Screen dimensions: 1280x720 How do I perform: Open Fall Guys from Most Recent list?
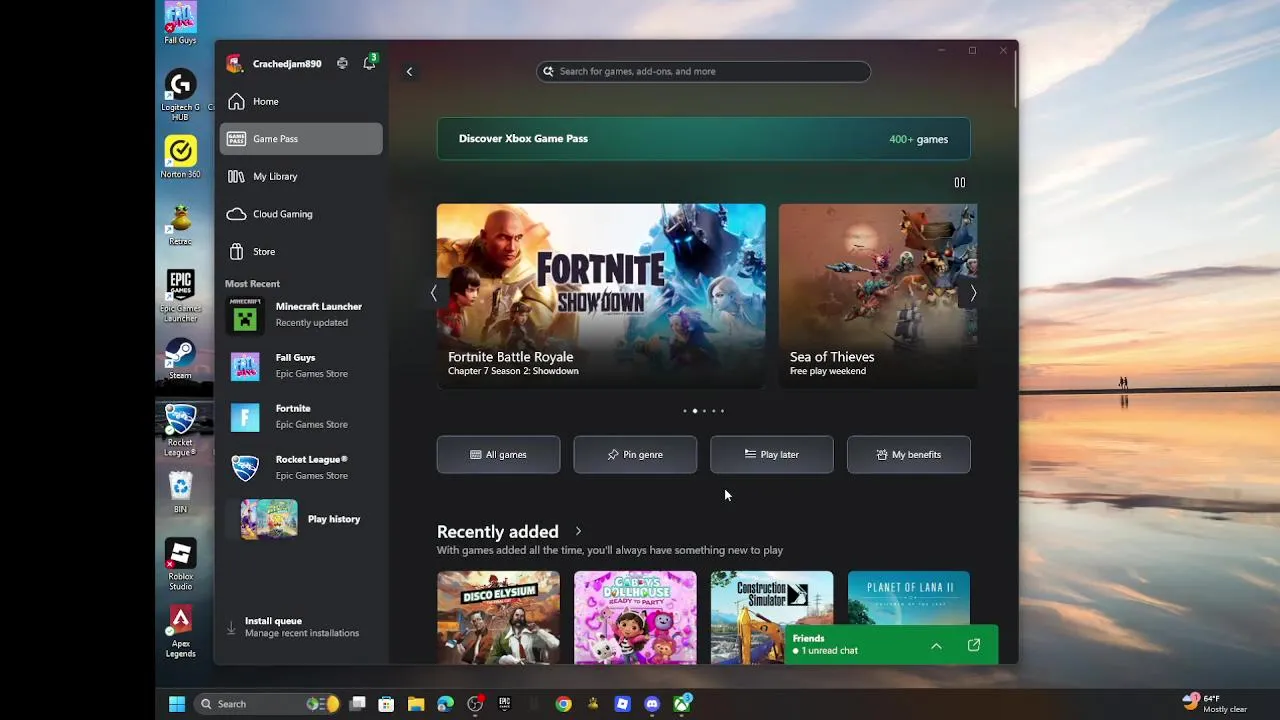pos(301,366)
